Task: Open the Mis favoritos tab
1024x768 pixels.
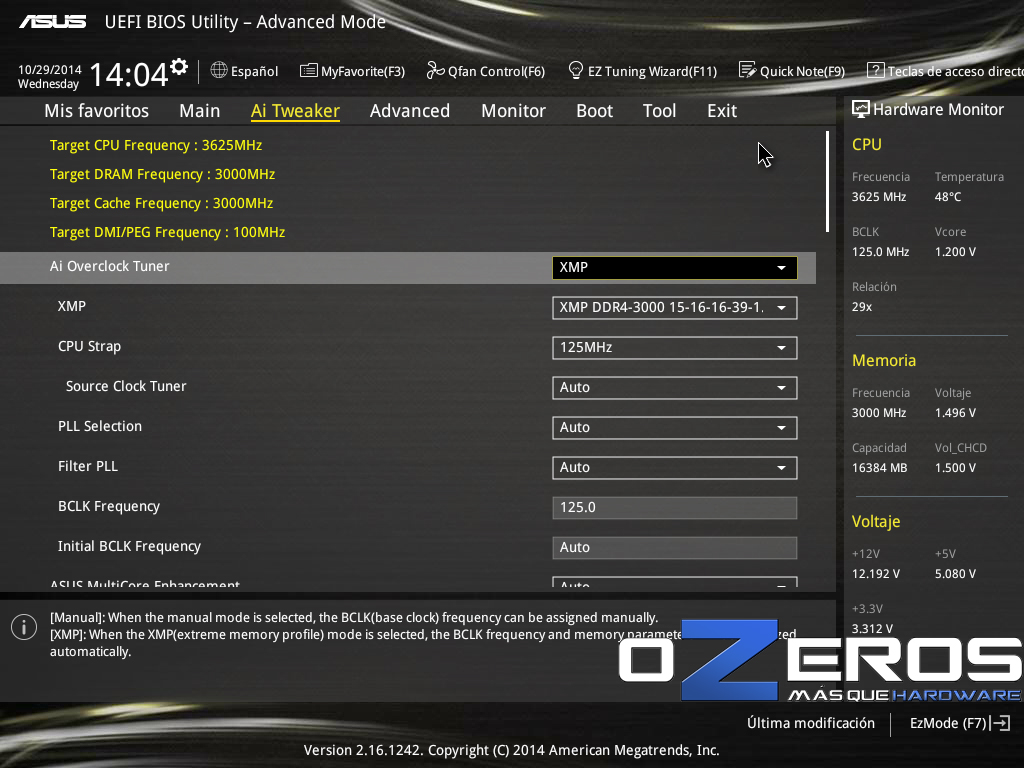Action: click(x=97, y=110)
